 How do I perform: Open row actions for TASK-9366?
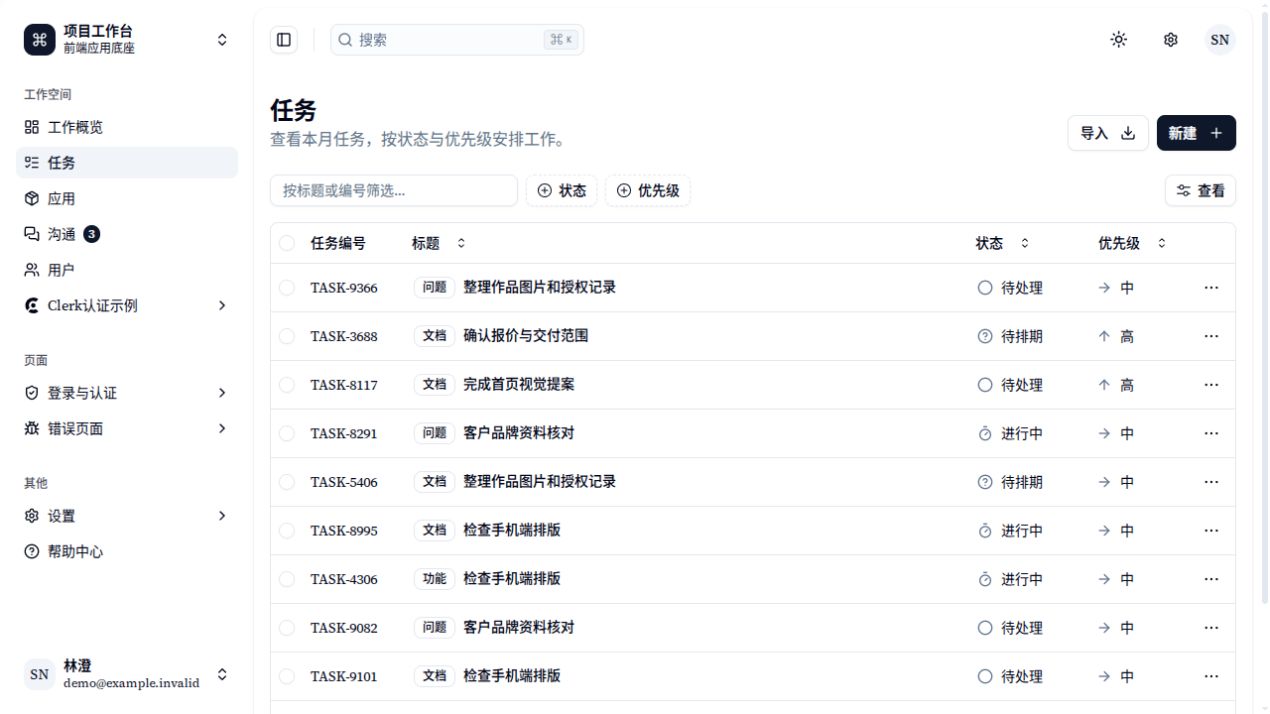click(1212, 288)
